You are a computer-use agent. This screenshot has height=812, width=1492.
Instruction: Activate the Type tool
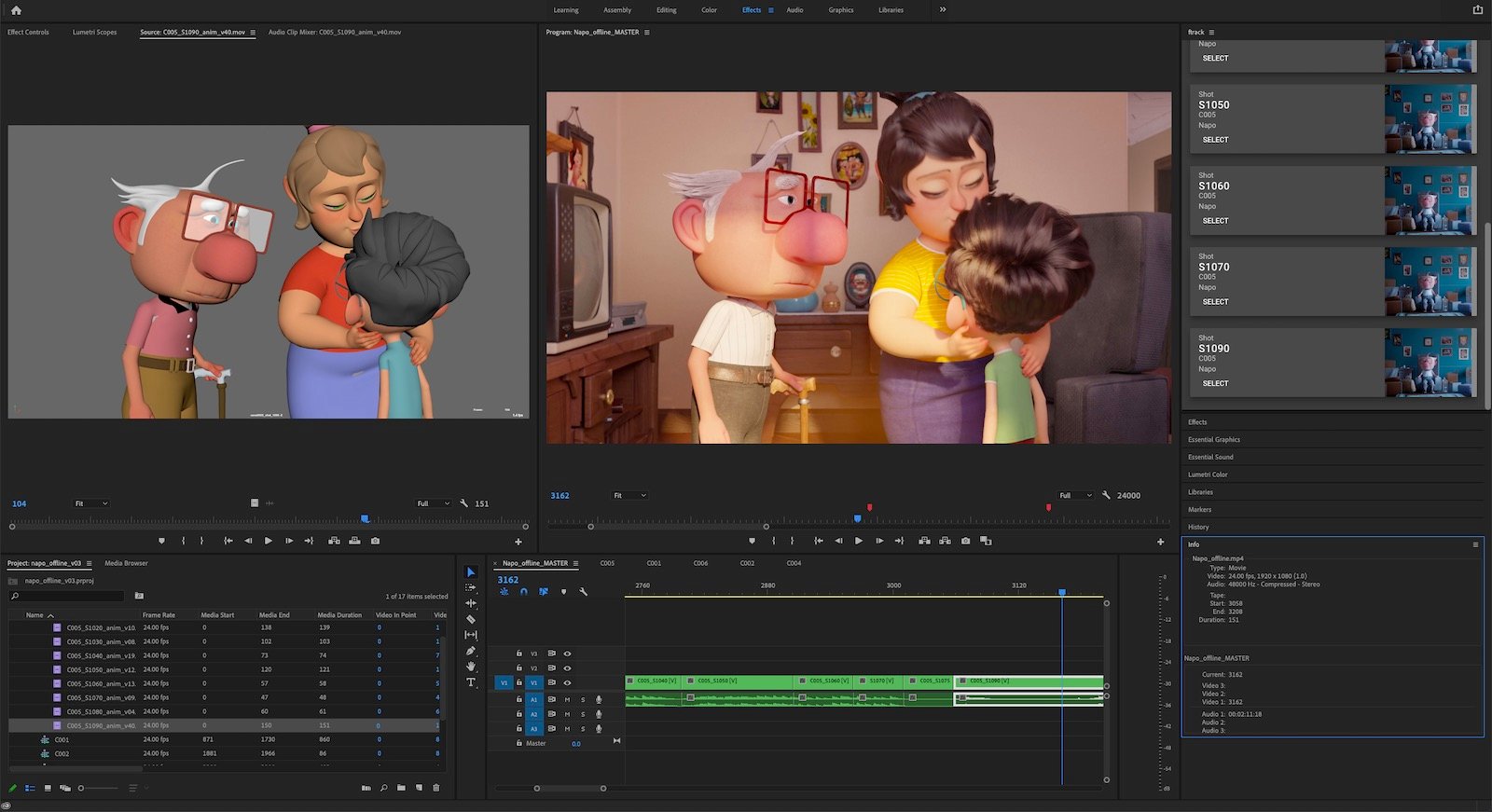click(x=471, y=682)
